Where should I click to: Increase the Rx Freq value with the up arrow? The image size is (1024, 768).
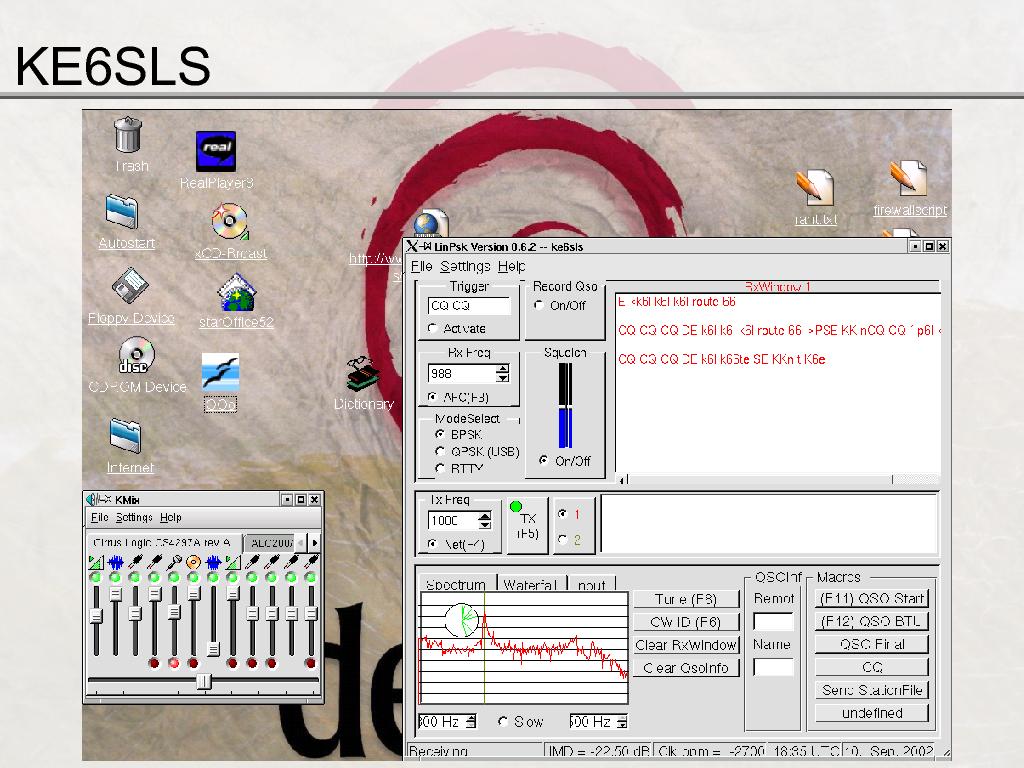502,368
